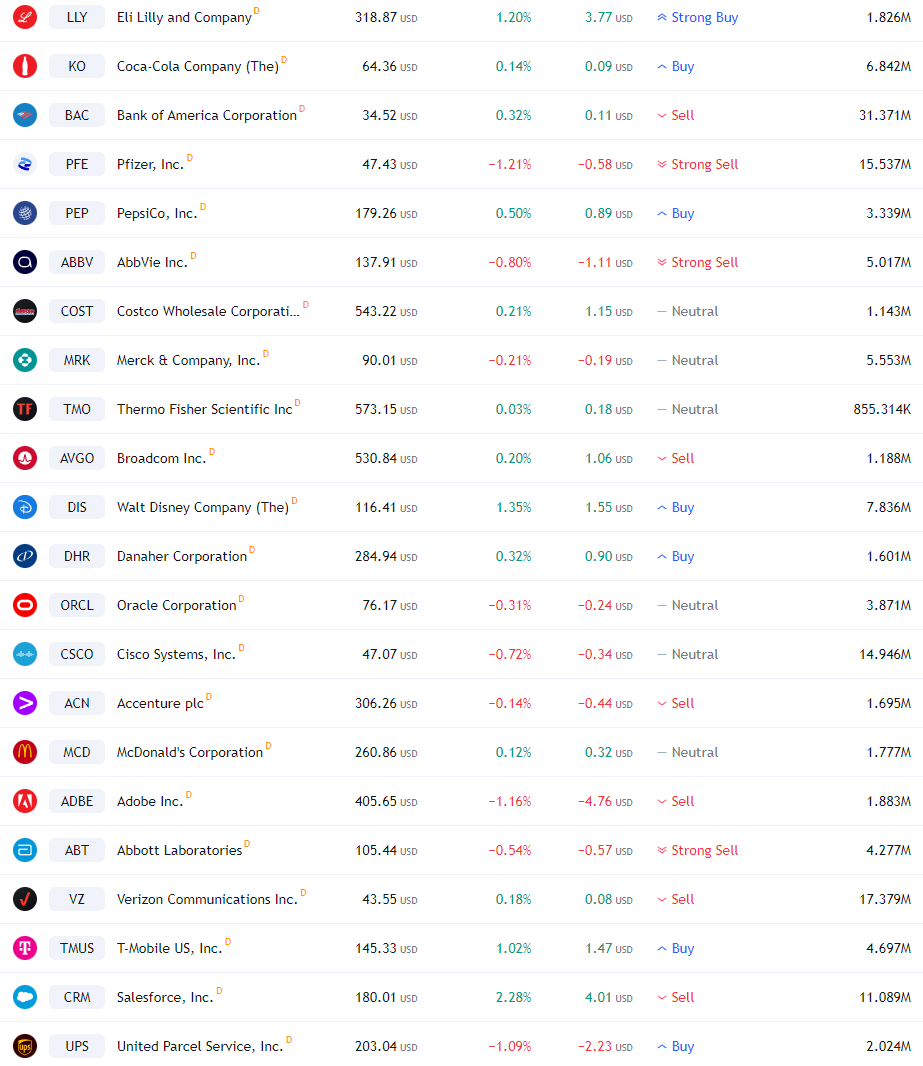Select the PFE ticker badge
This screenshot has width=923, height=1066.
click(77, 164)
